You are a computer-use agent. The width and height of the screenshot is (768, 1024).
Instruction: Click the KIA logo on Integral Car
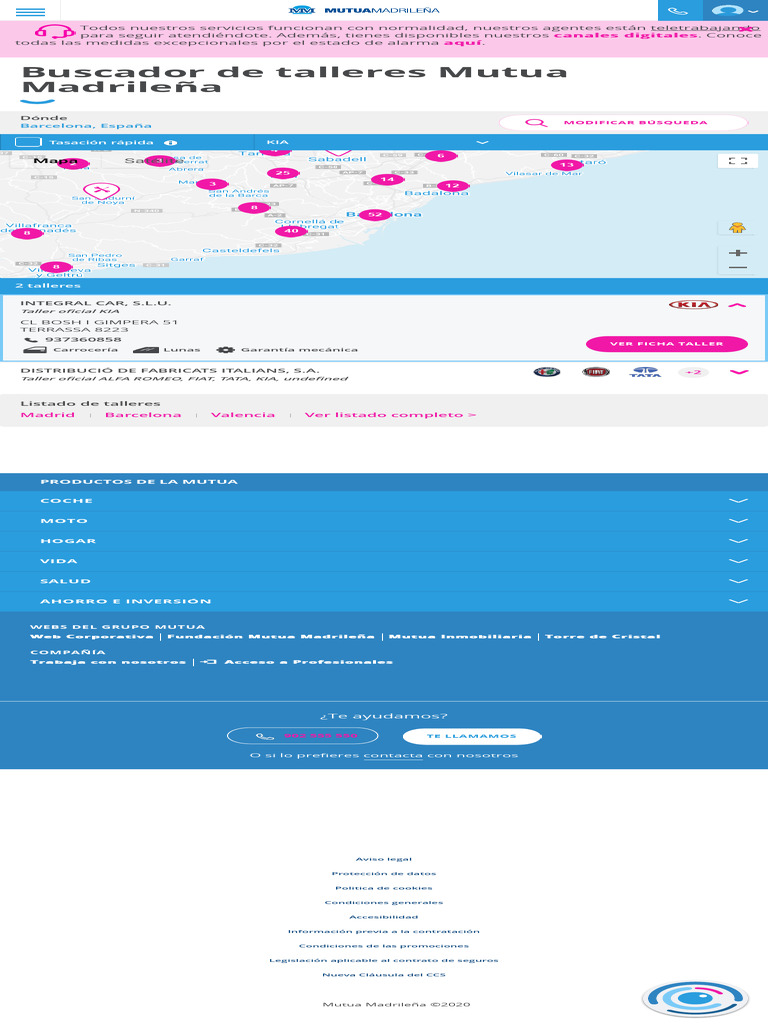point(693,305)
